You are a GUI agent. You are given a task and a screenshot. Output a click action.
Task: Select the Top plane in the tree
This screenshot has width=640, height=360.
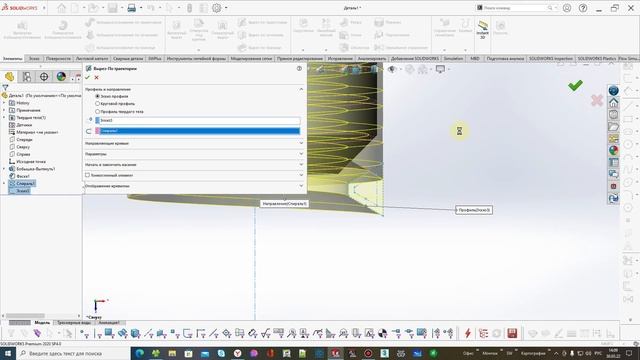[20, 147]
